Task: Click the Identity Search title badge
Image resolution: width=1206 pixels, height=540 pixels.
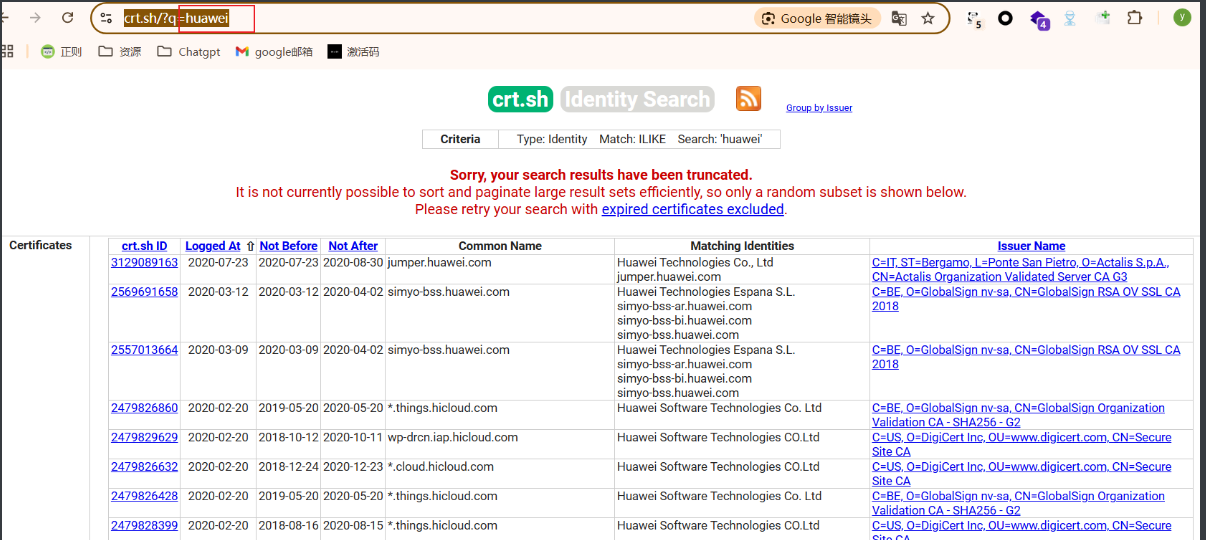Action: pyautogui.click(x=637, y=99)
